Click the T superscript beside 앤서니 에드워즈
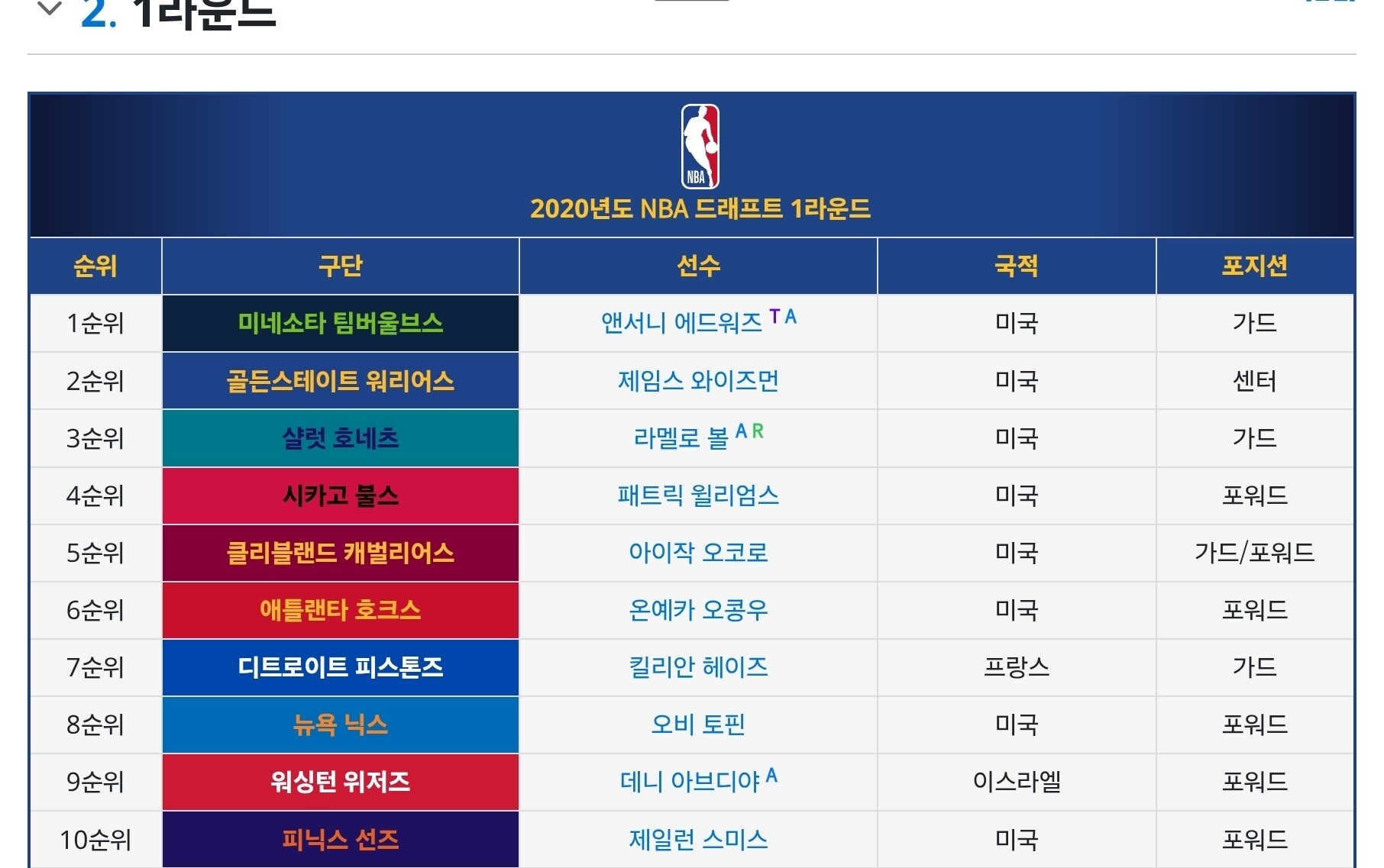 (774, 316)
